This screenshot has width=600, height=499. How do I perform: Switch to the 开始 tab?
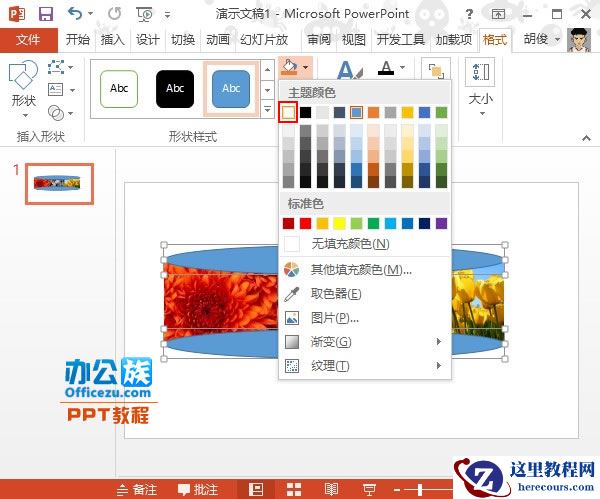[77, 39]
